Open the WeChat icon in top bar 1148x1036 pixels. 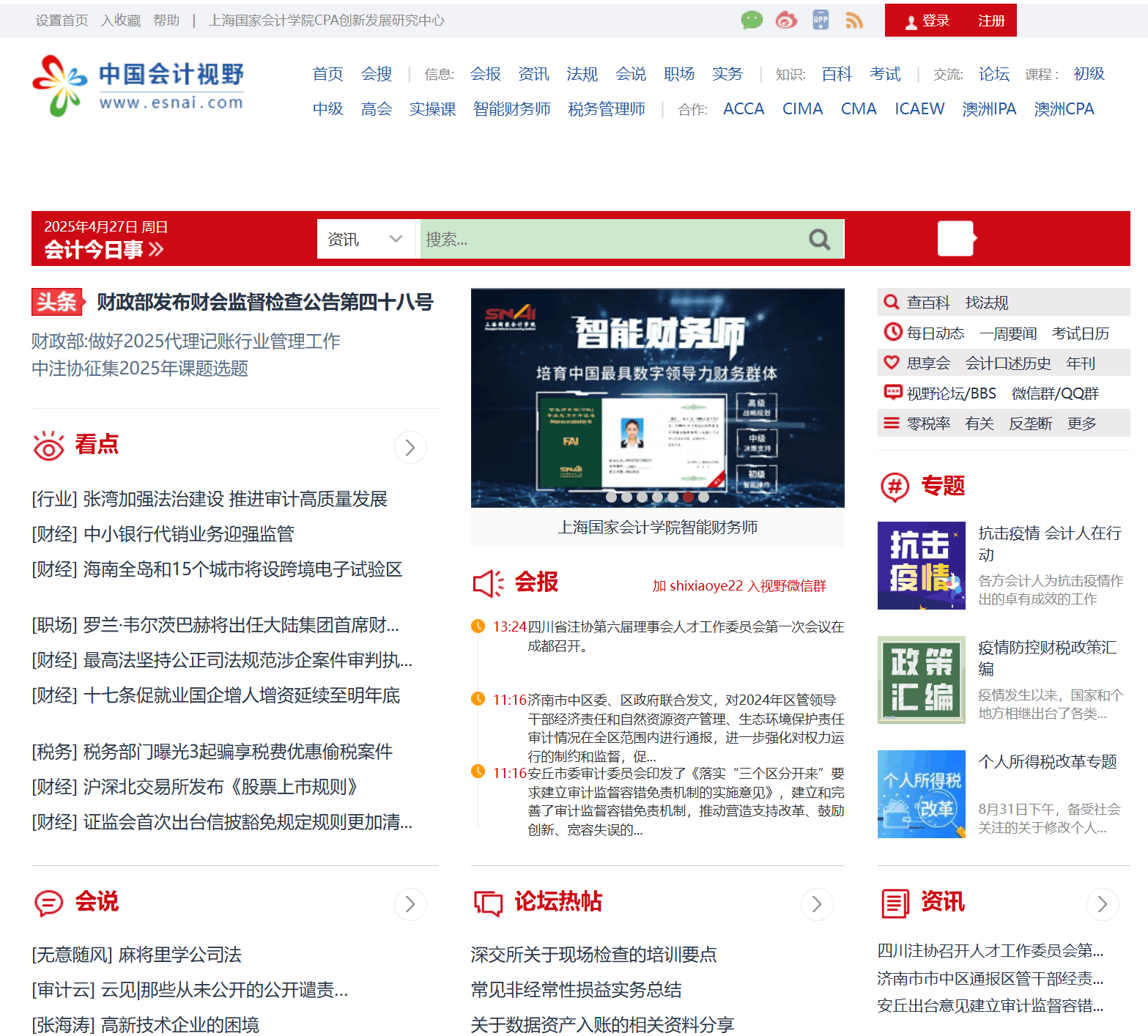(752, 21)
